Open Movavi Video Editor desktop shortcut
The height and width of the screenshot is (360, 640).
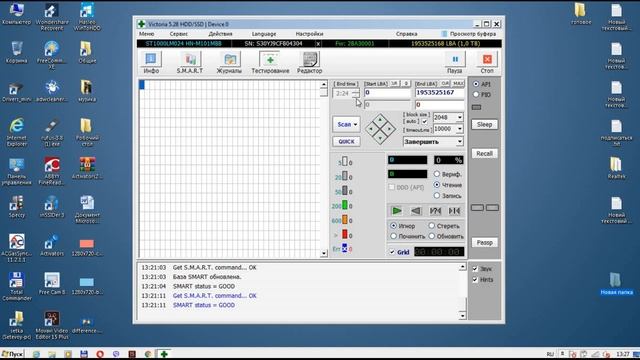52,325
